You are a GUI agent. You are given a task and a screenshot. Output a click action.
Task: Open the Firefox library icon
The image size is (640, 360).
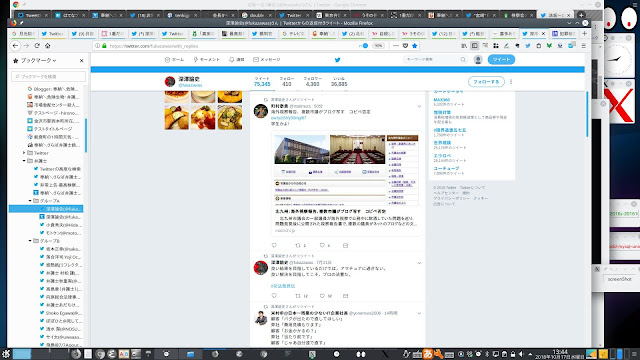[x=464, y=46]
